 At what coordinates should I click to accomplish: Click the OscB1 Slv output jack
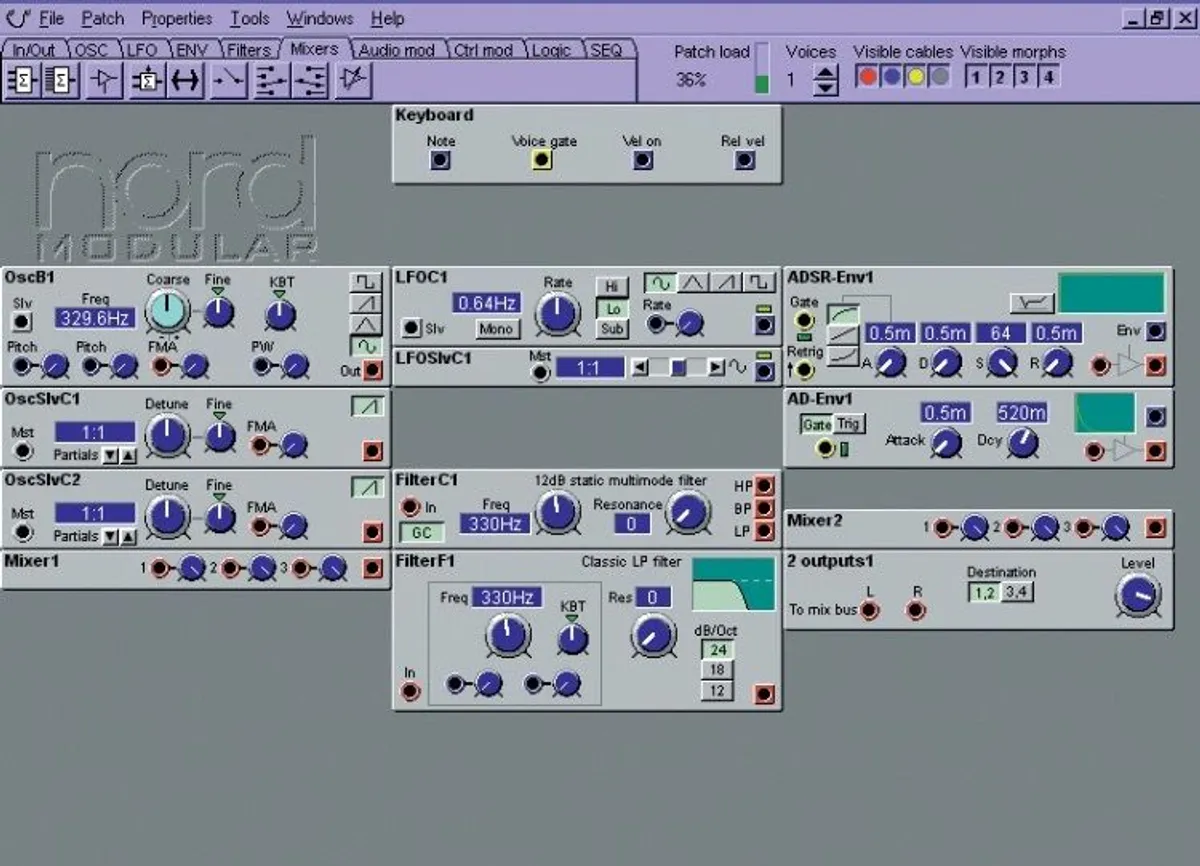22,322
